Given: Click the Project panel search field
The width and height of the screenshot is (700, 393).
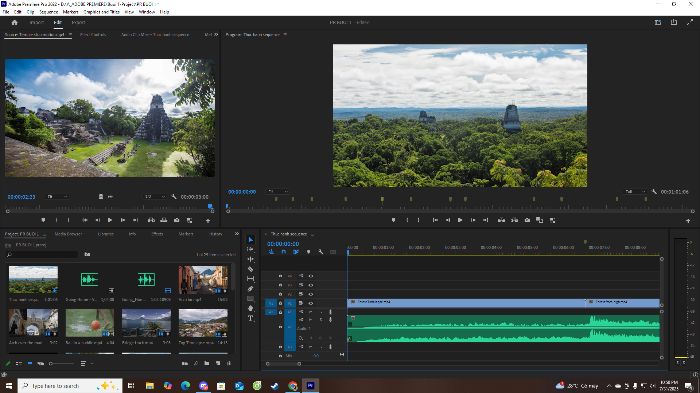Looking at the screenshot, I should 43,255.
